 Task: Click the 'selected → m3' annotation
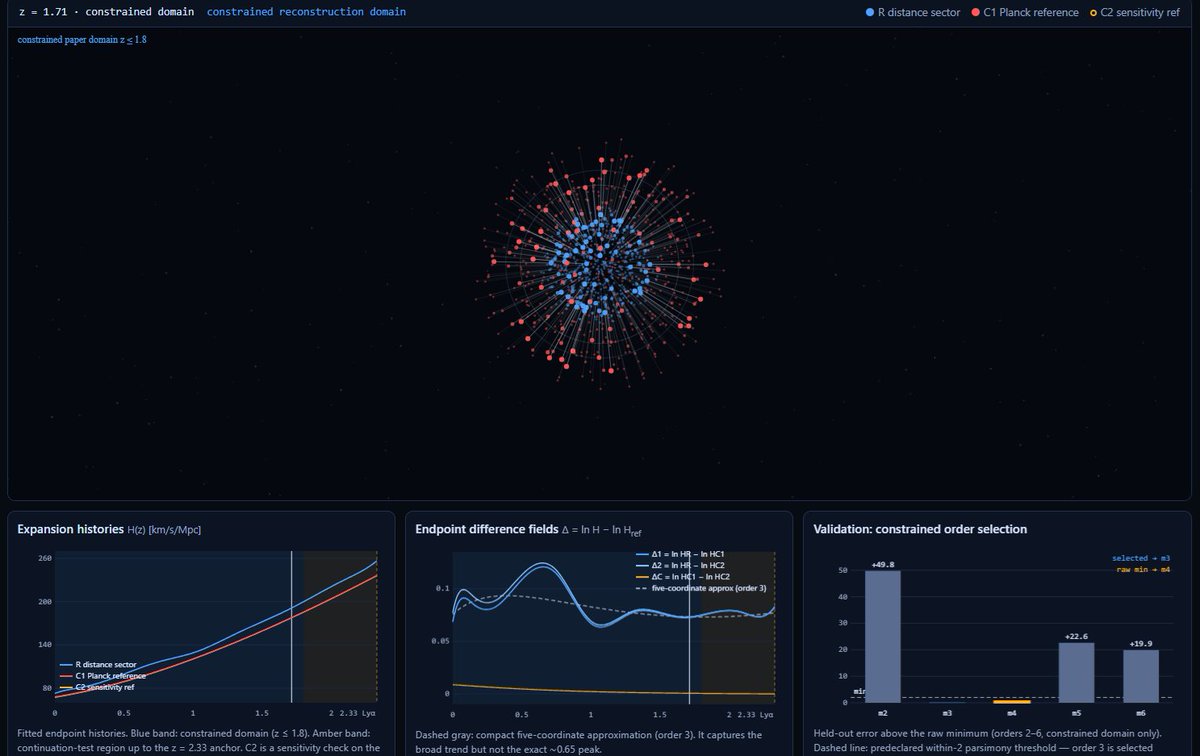click(x=1142, y=558)
